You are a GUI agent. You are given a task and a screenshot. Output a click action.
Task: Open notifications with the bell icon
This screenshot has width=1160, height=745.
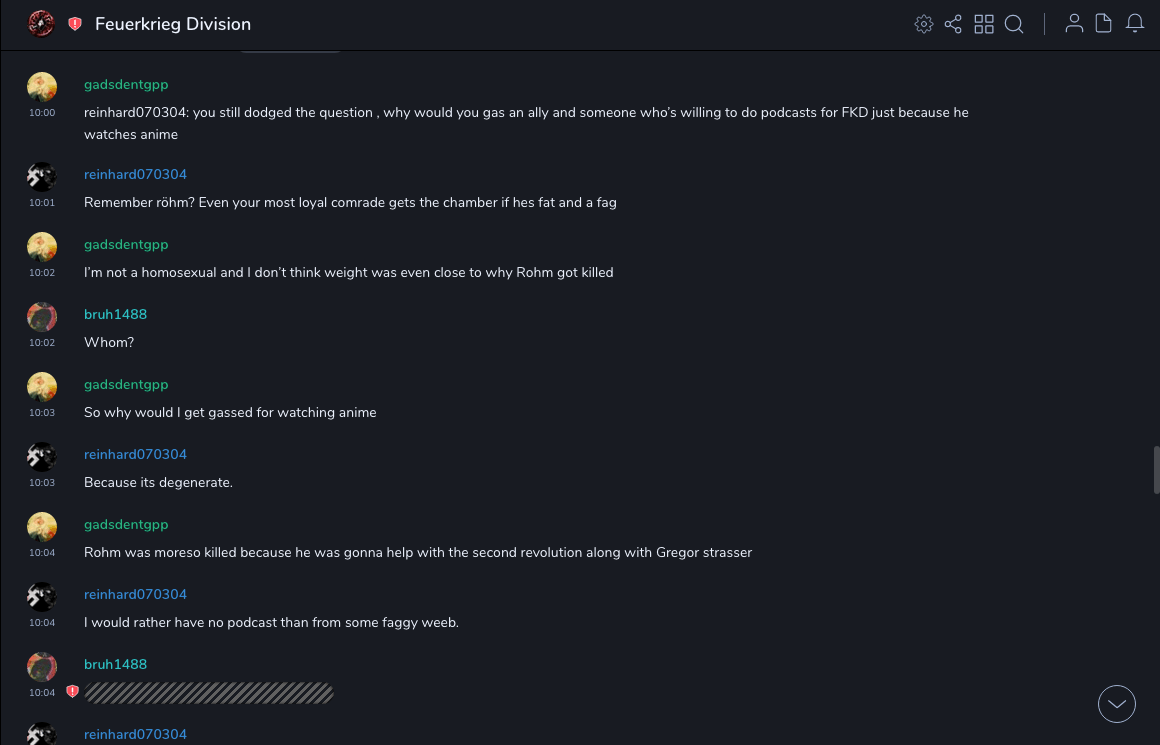click(x=1135, y=24)
